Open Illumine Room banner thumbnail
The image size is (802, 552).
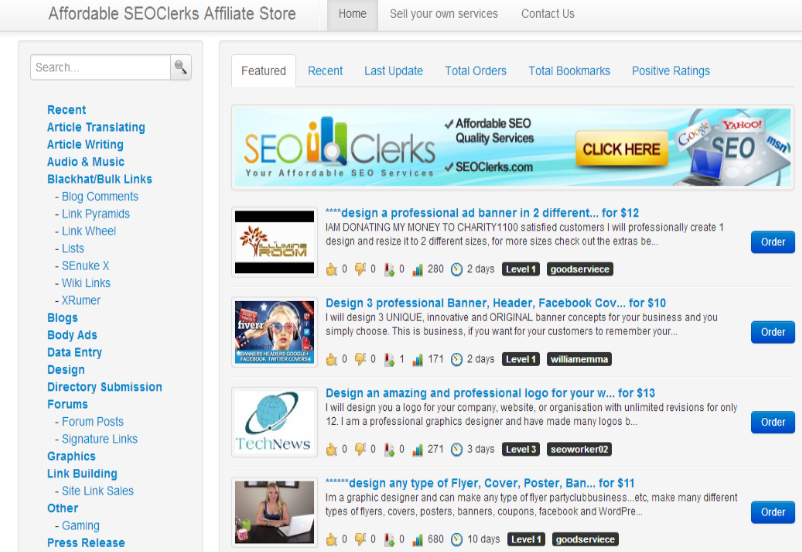click(275, 242)
